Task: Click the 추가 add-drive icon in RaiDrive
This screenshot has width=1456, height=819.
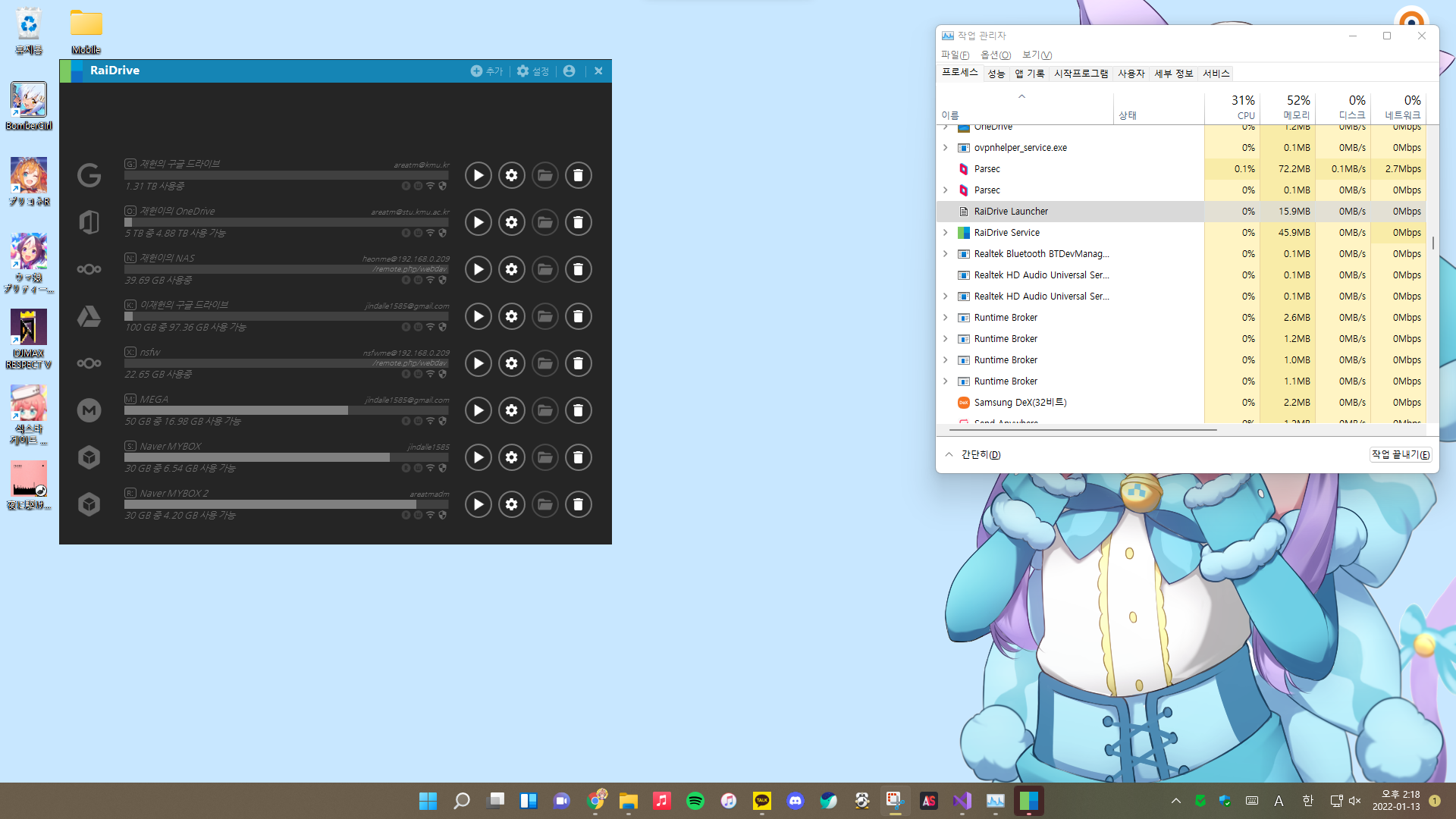Action: pos(476,71)
